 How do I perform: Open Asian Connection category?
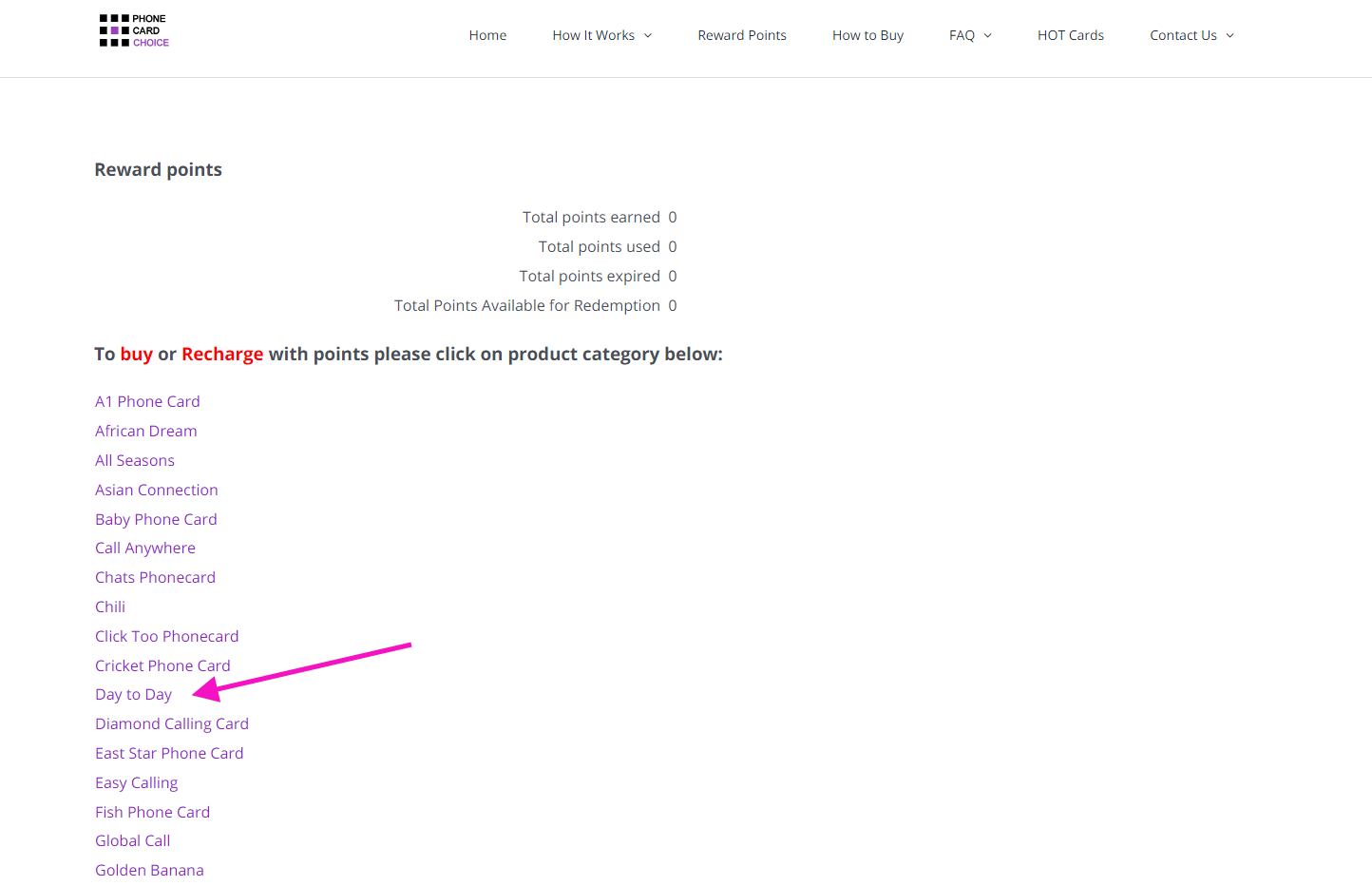point(157,490)
